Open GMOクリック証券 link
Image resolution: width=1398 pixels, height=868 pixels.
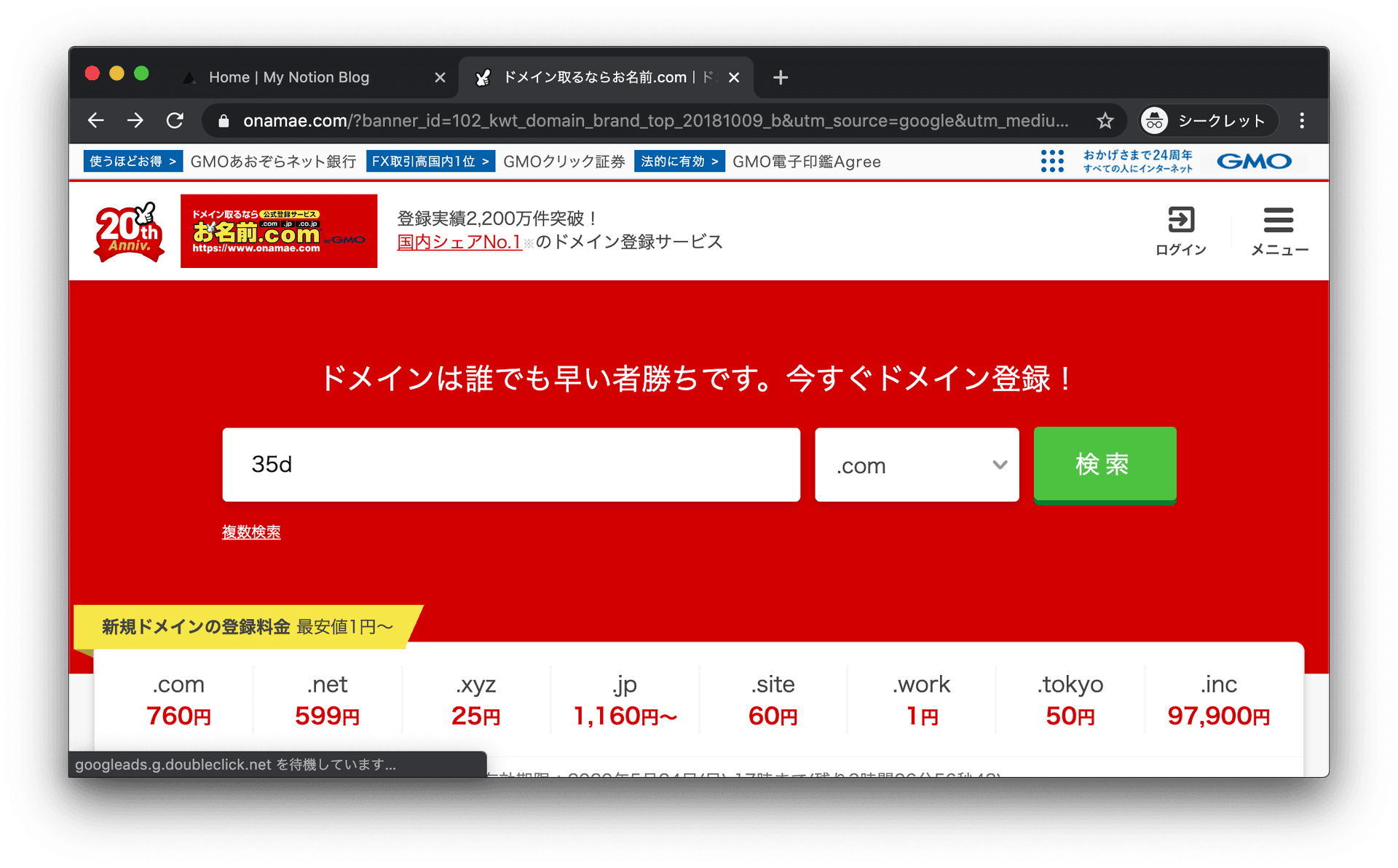(564, 162)
